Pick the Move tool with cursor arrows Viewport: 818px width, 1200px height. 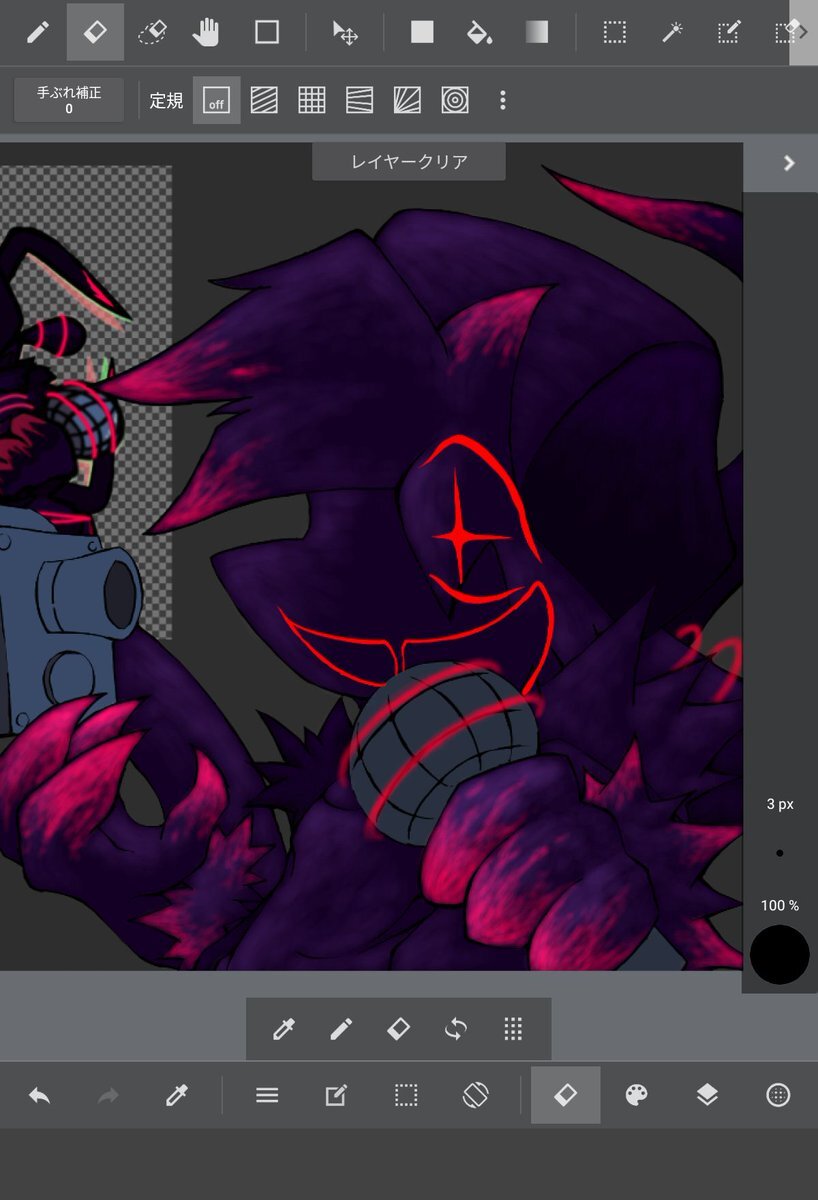click(346, 32)
